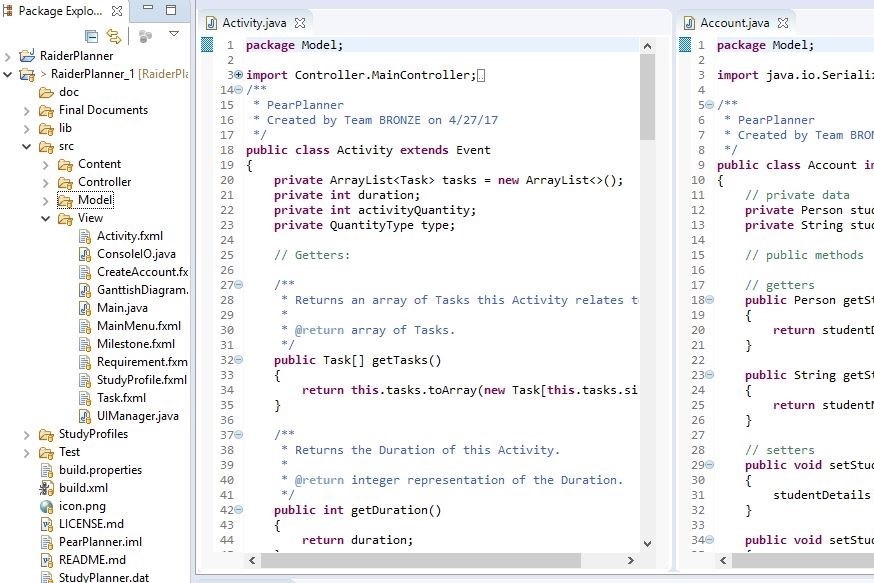Close the Activity.java editor tab

coord(300,22)
